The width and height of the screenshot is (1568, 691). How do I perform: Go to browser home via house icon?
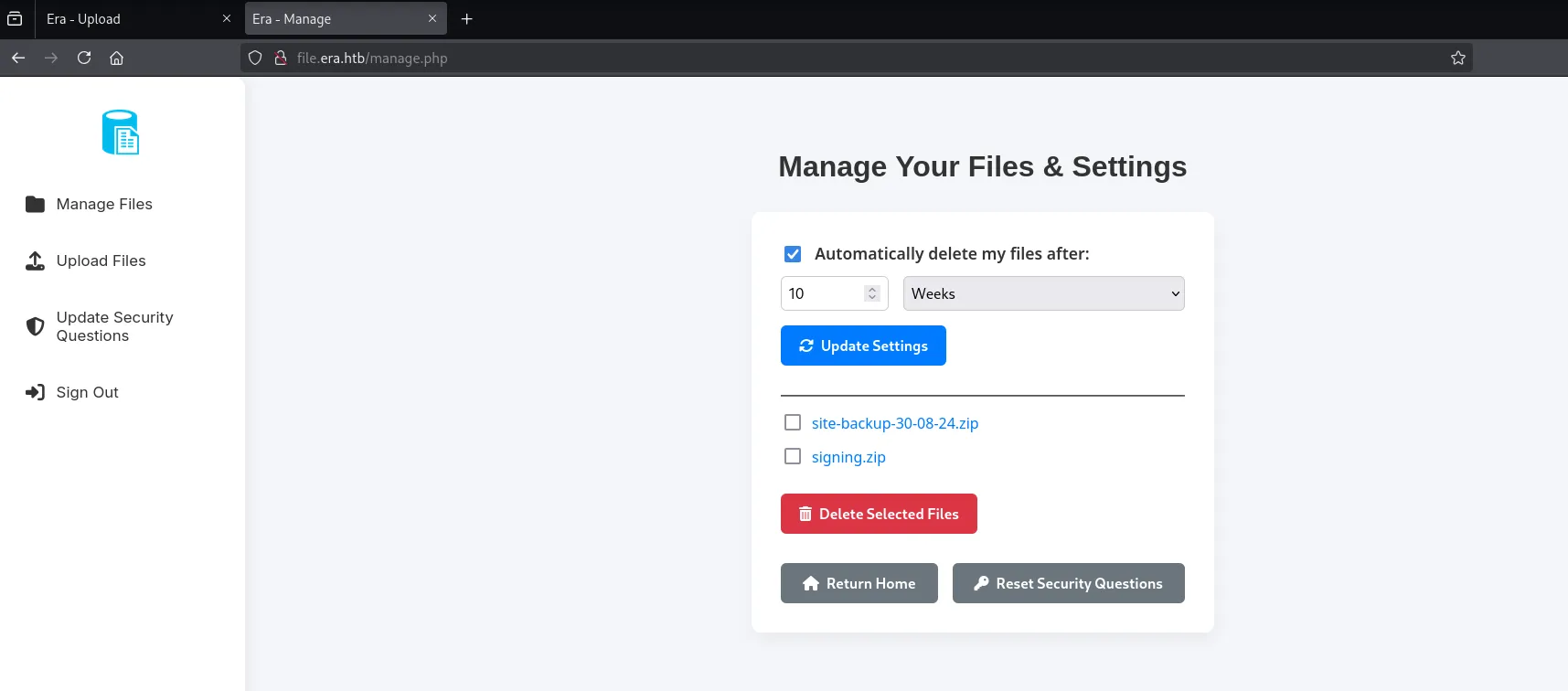pos(116,58)
